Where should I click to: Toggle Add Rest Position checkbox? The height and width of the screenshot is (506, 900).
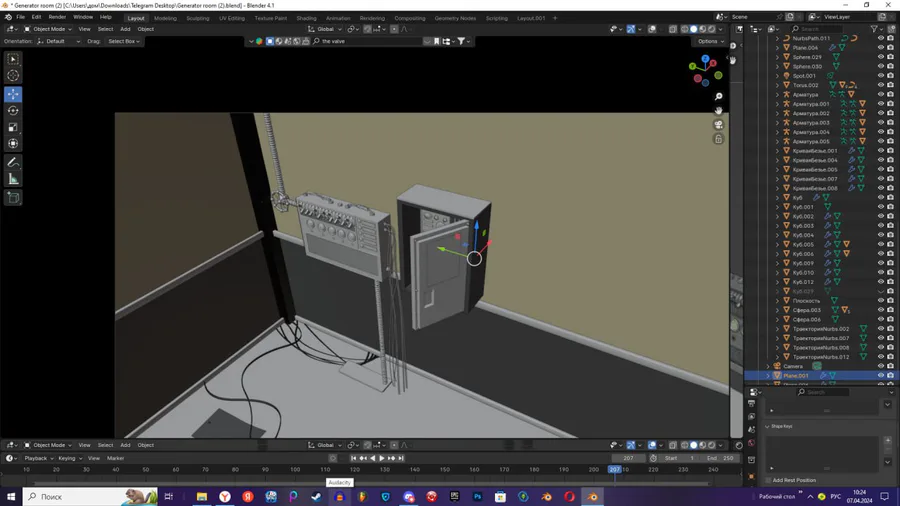pyautogui.click(x=768, y=480)
